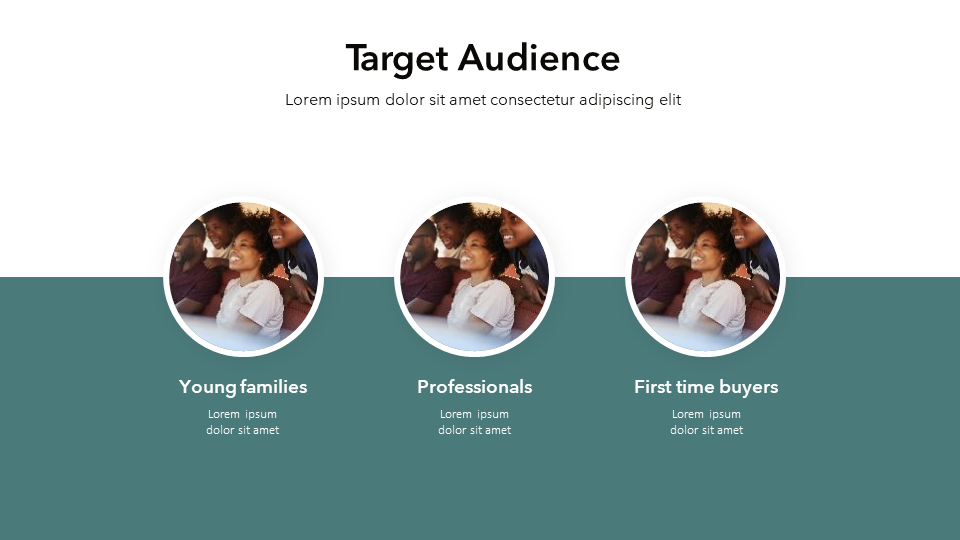Select the Young families circular photo

click(243, 277)
